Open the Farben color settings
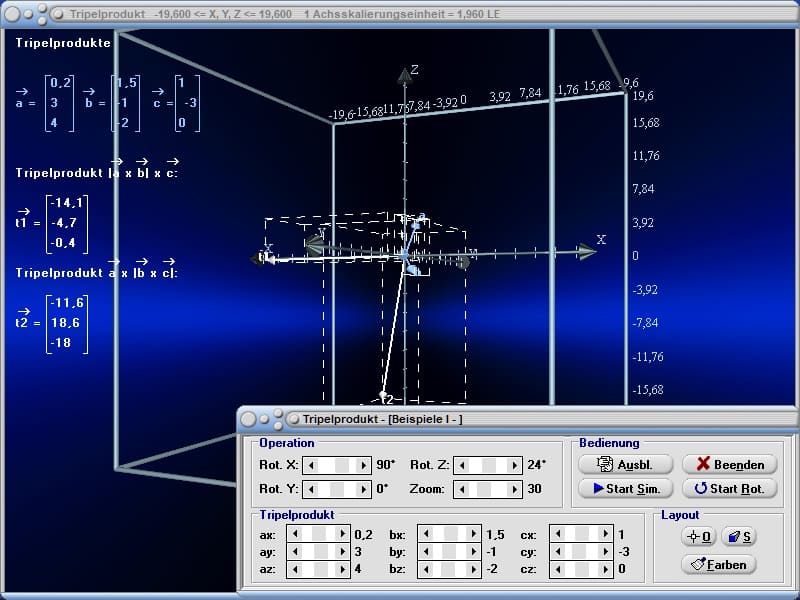The image size is (800, 600). click(718, 564)
